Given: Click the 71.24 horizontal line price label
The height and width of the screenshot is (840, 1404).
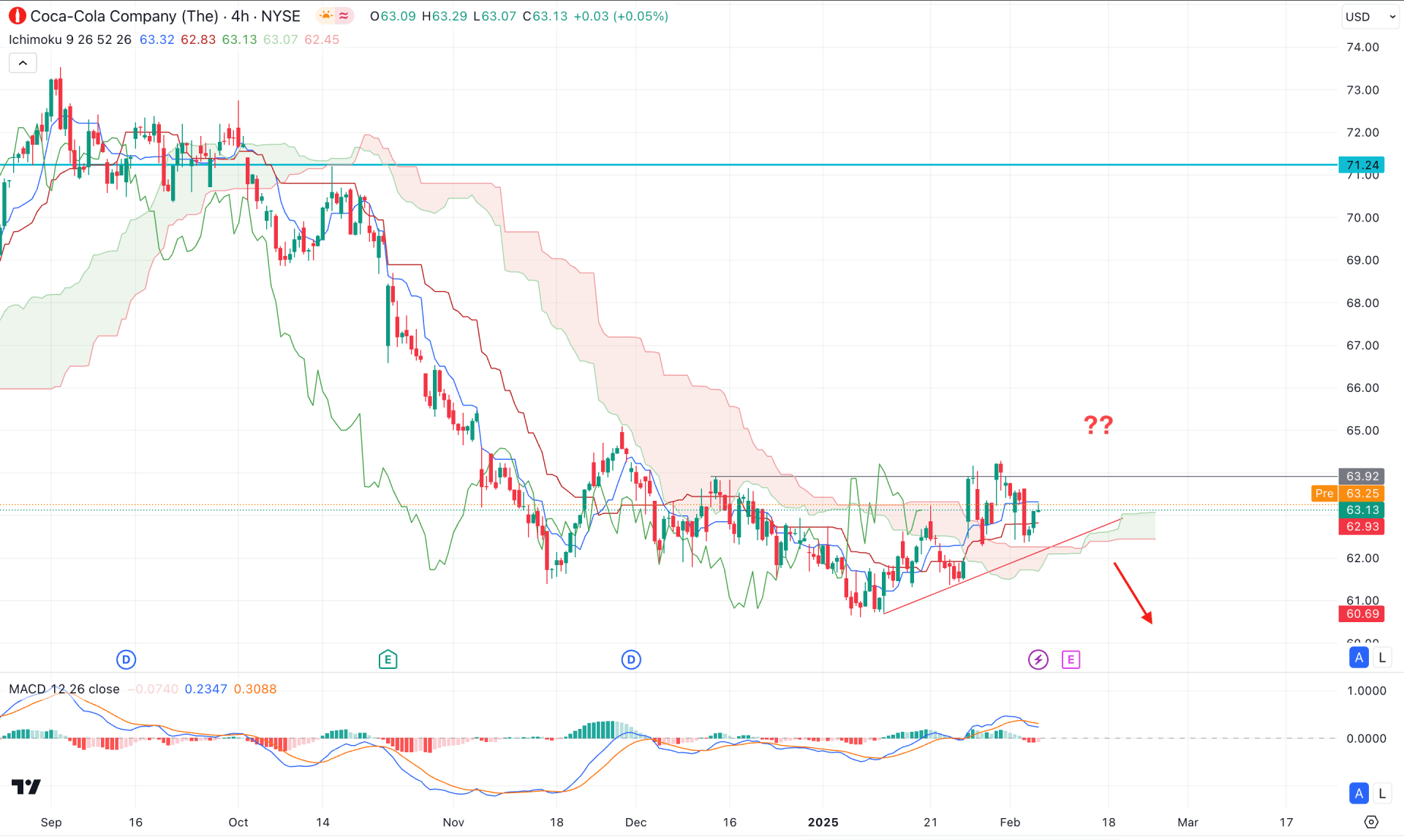Looking at the screenshot, I should pos(1361,165).
